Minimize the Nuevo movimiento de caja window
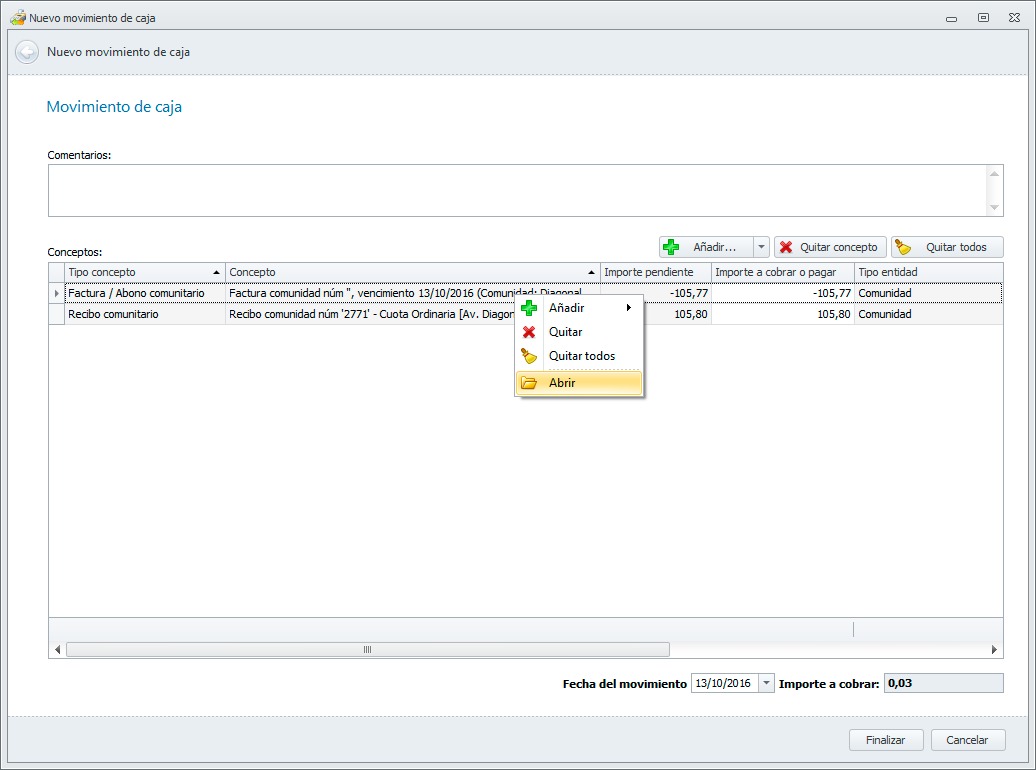 (951, 19)
